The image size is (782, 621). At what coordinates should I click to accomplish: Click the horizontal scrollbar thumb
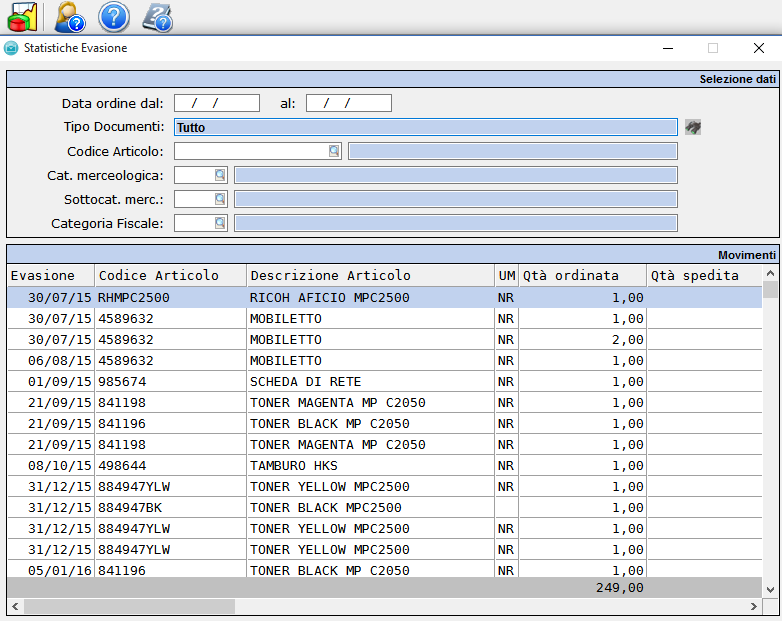coord(129,607)
